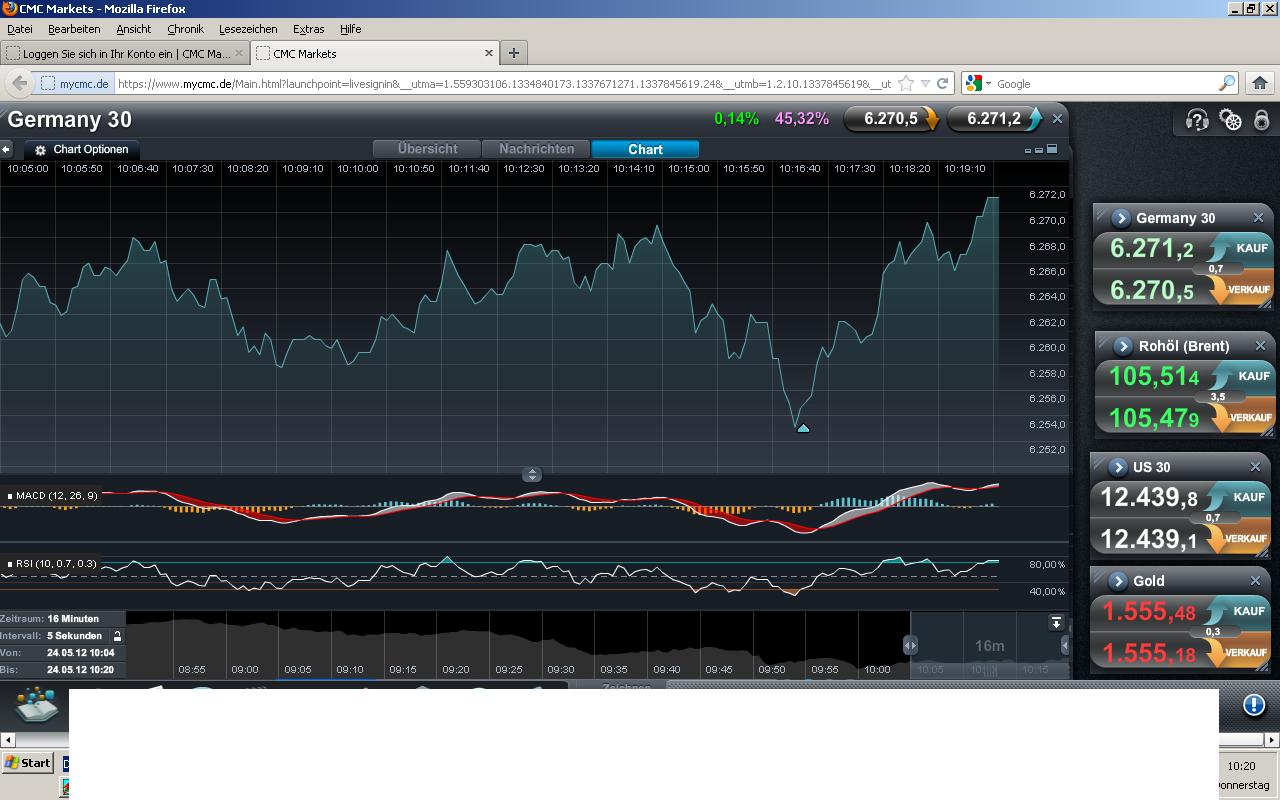The image size is (1280, 800).
Task: Open the Chart Optionen menu
Action: coord(82,149)
